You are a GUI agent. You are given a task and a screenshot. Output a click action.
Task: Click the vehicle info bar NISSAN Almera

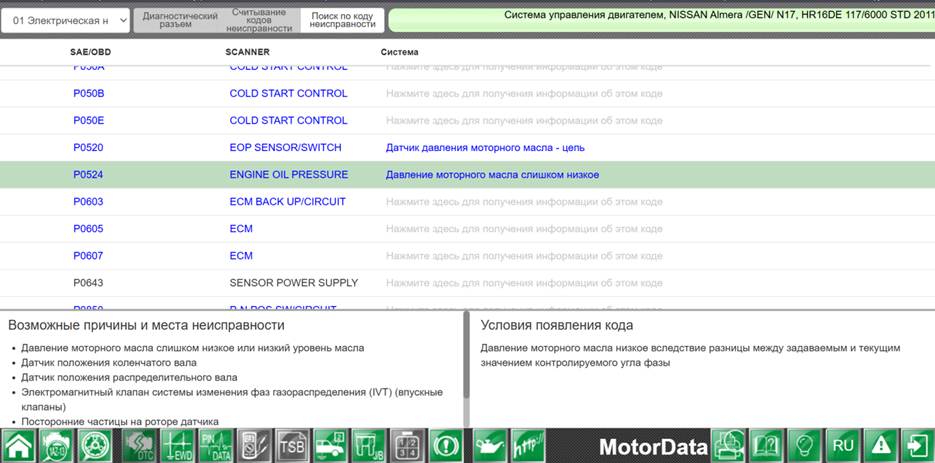[662, 20]
